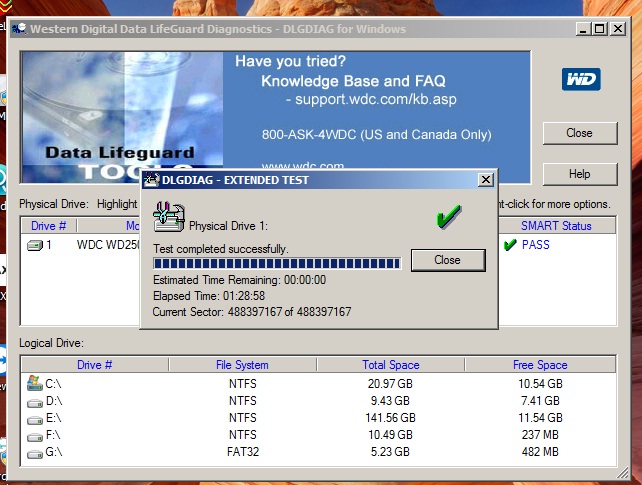Click the Windows drive icon for C:\
The height and width of the screenshot is (485, 642).
pyautogui.click(x=35, y=383)
